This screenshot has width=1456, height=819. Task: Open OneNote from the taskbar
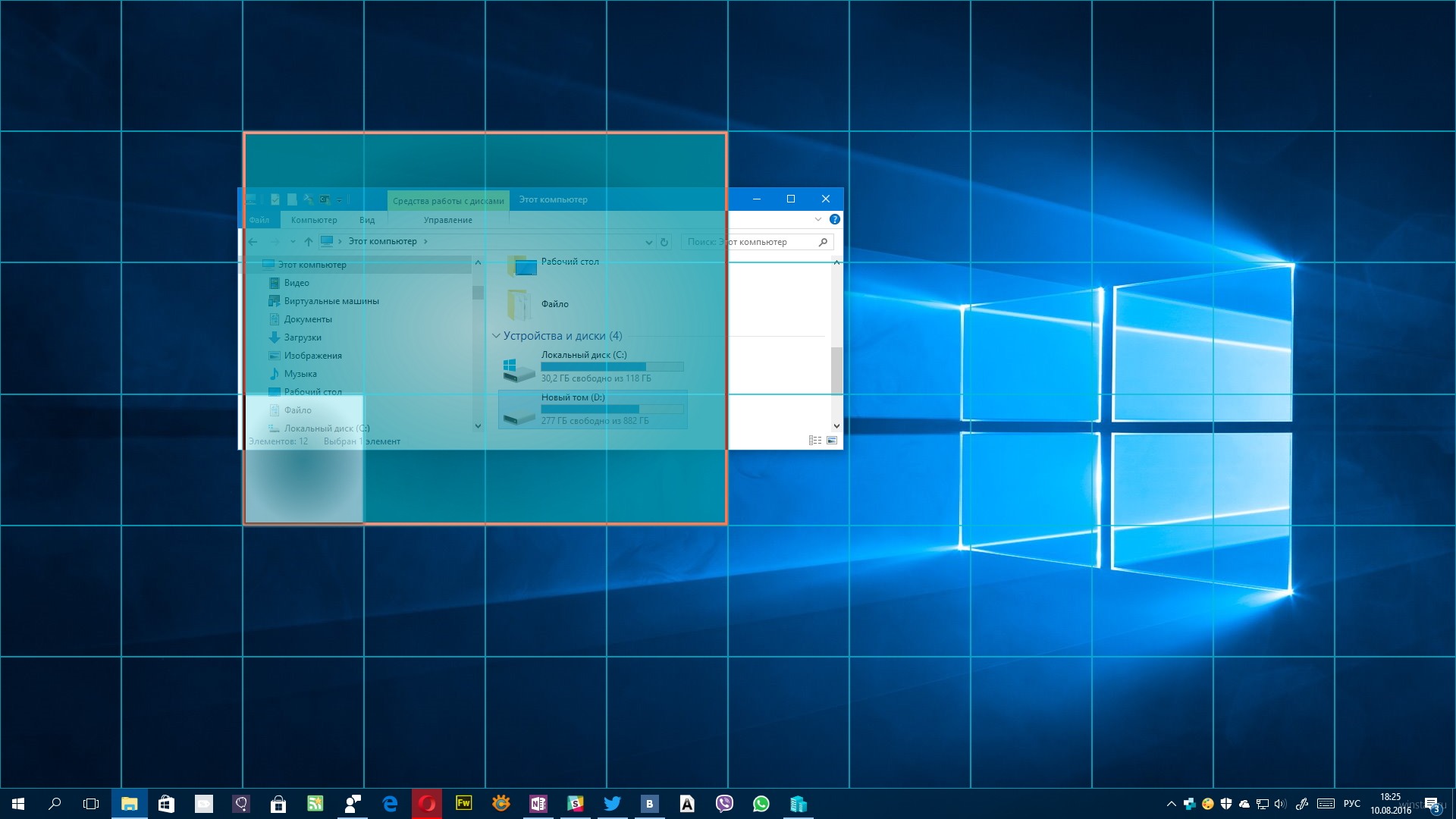[x=538, y=804]
